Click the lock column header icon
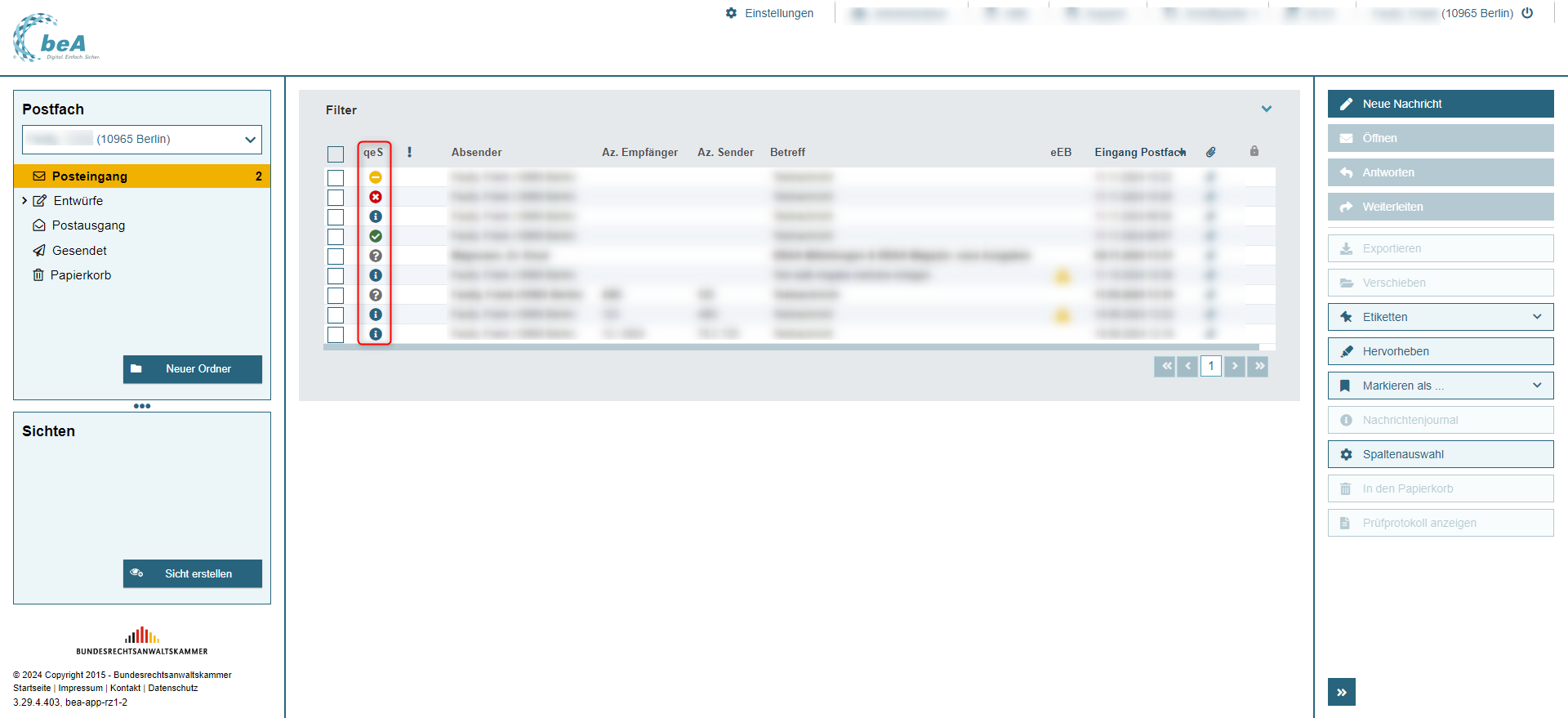 [1254, 151]
